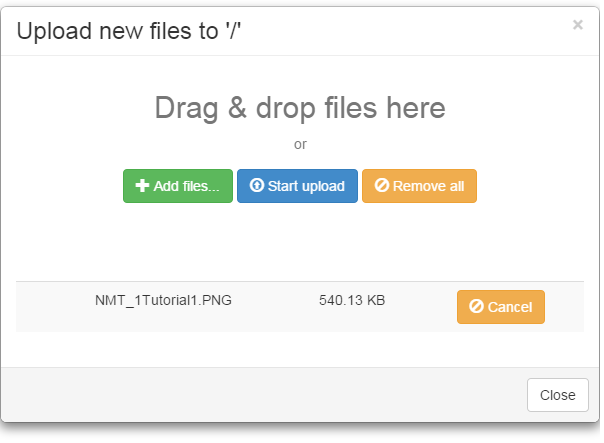The width and height of the screenshot is (604, 443).
Task: Cancel the NMT_1Tutorial1.PNG upload
Action: pyautogui.click(x=501, y=307)
